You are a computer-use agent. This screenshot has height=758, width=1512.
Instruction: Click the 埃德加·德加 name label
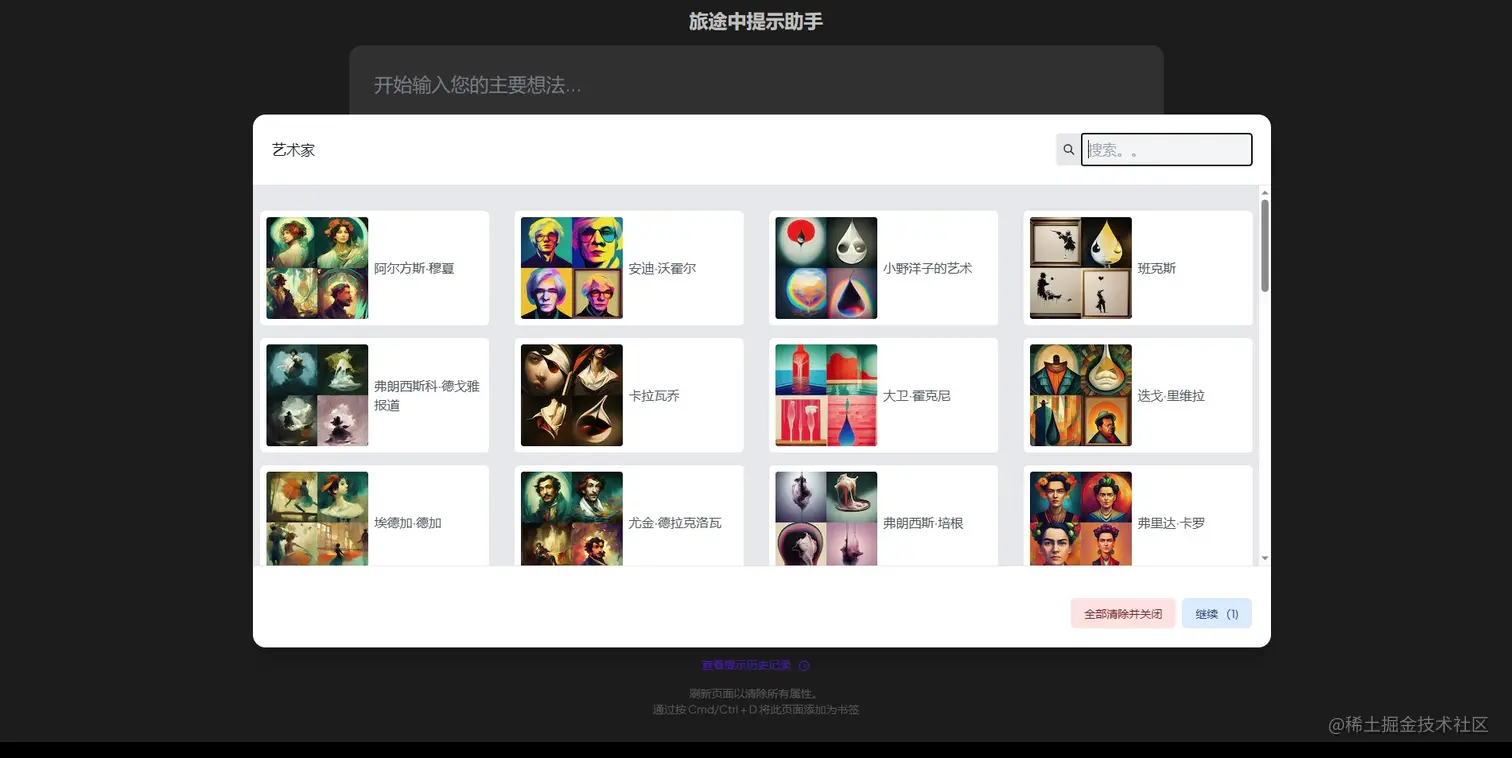(x=408, y=522)
